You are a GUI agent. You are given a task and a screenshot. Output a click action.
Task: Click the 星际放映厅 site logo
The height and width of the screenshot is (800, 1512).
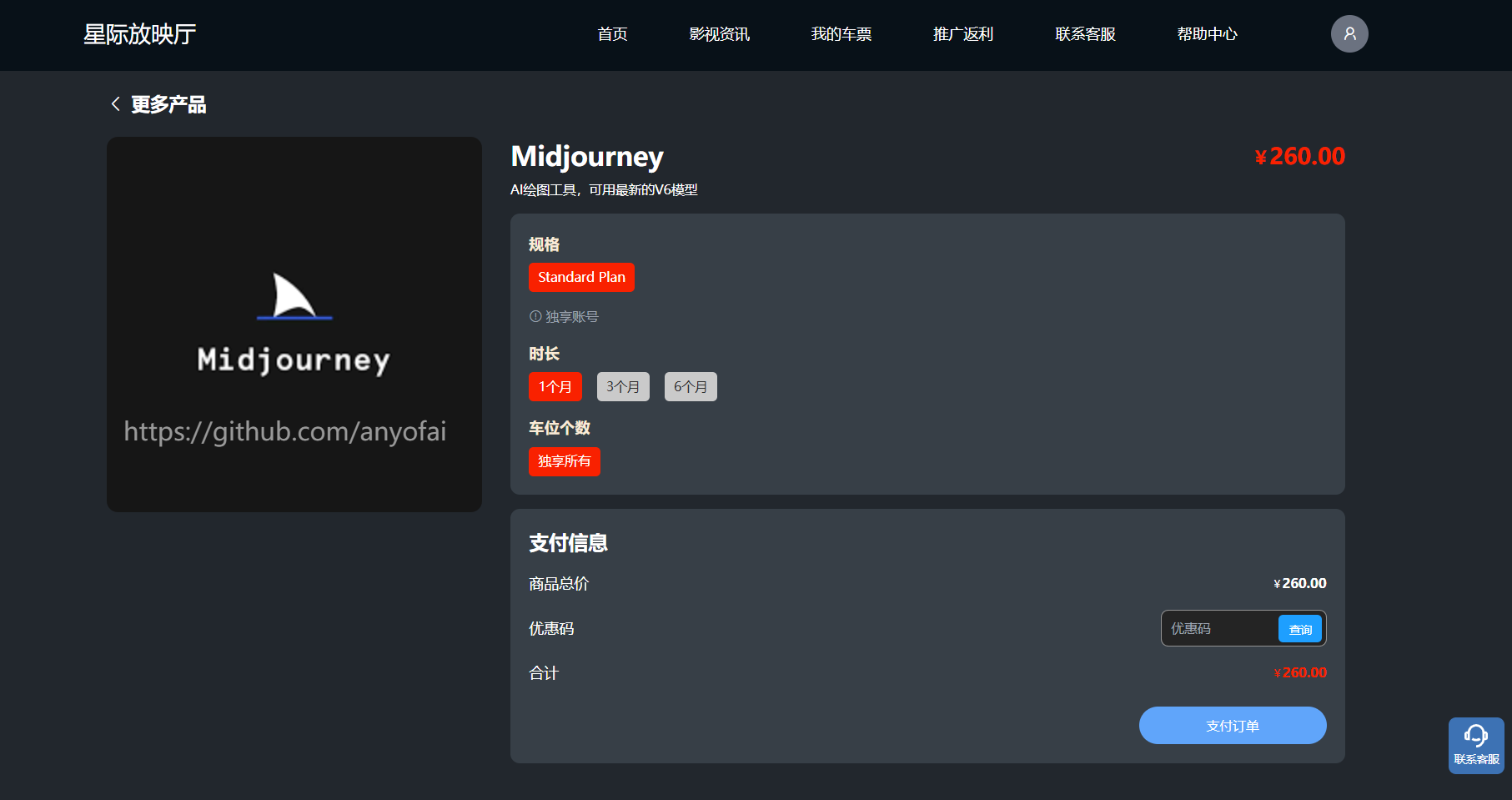coord(140,34)
